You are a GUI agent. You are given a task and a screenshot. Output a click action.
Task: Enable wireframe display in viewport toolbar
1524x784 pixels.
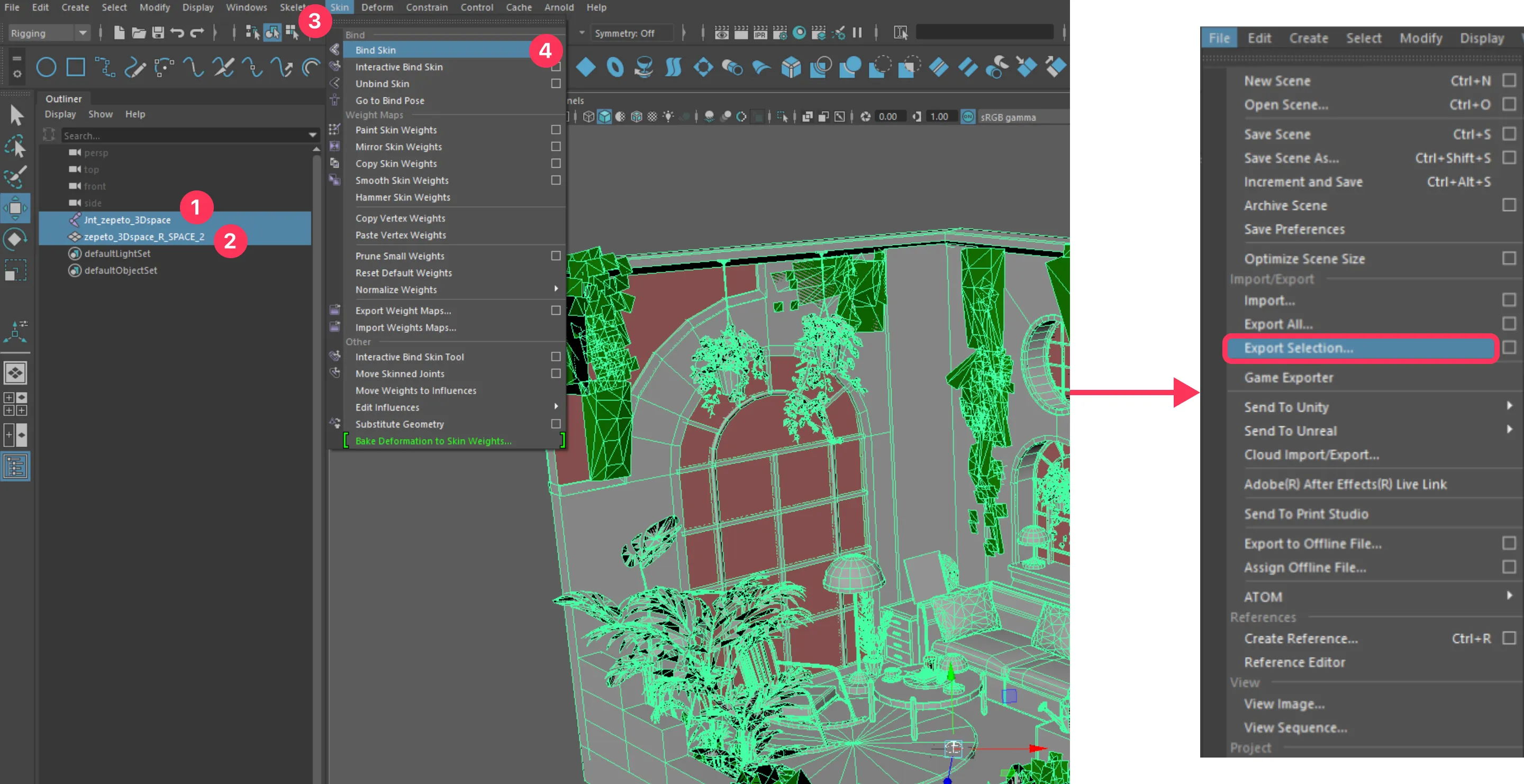[588, 116]
